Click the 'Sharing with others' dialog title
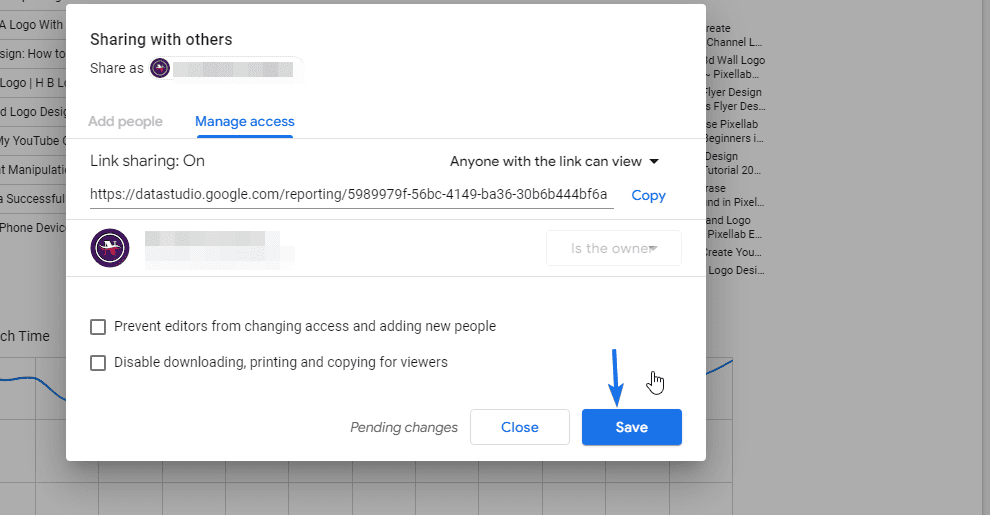This screenshot has width=990, height=515. pos(161,39)
